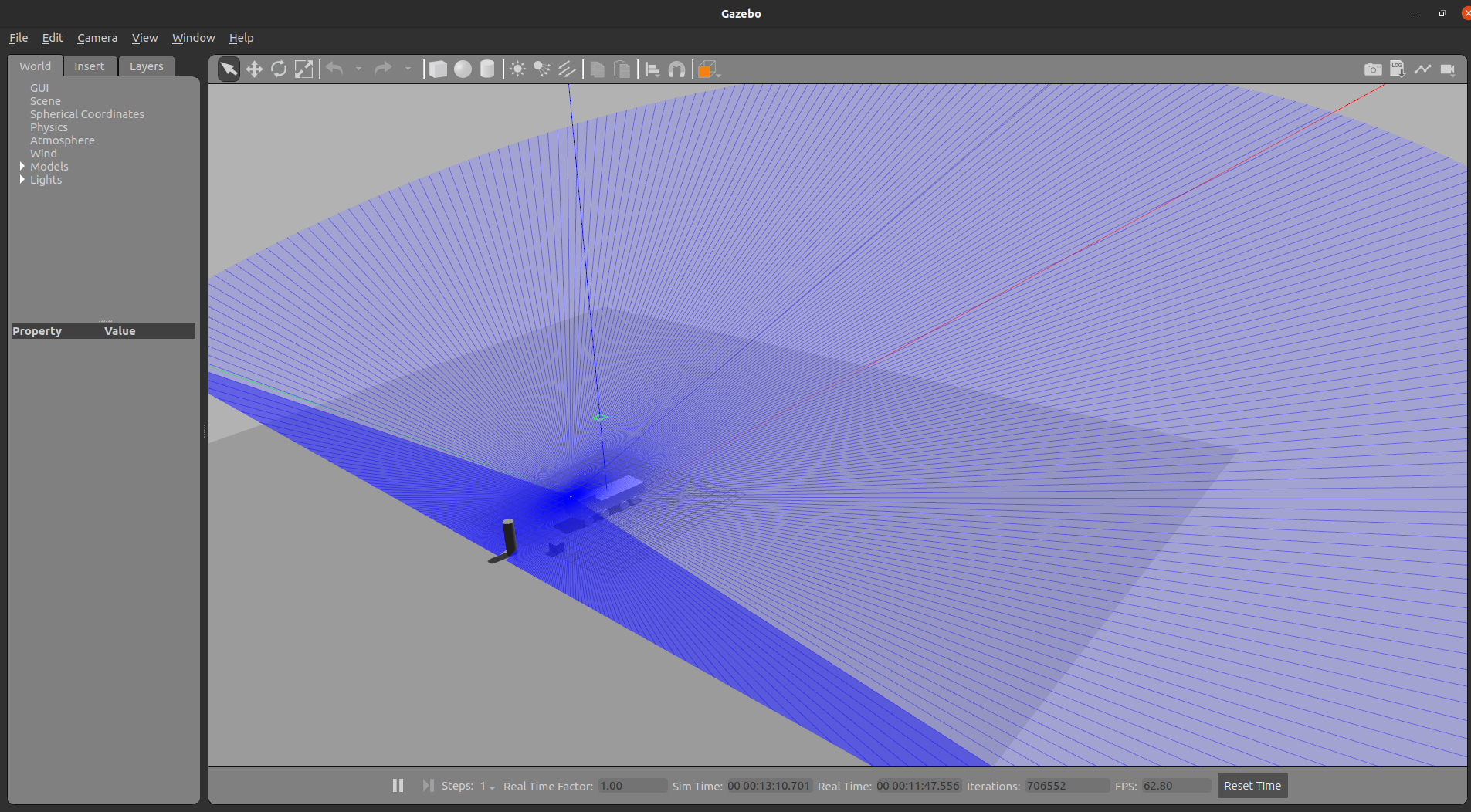Switch to the World tab
1471x812 pixels.
36,66
